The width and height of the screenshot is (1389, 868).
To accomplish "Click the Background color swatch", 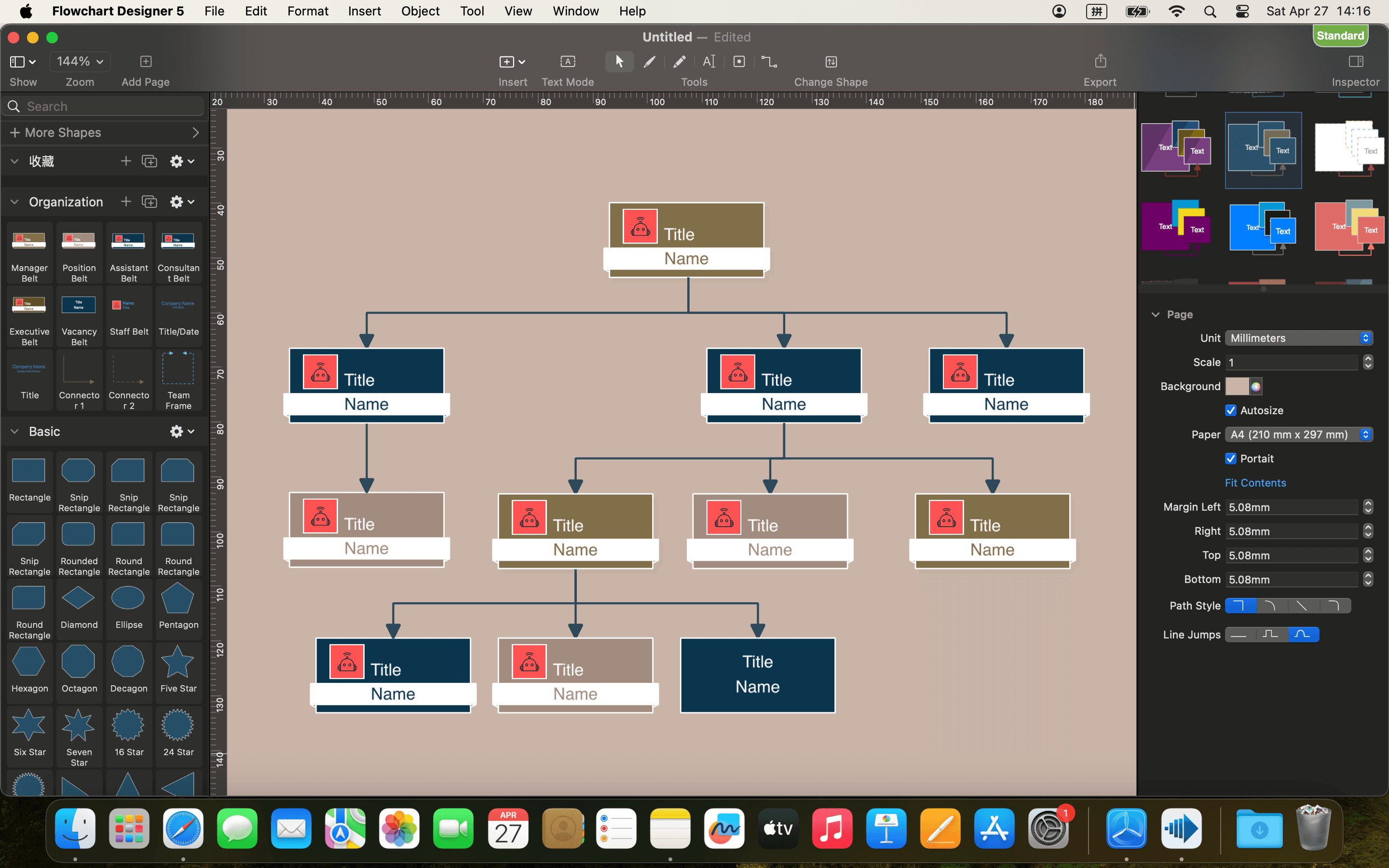I will point(1238,386).
